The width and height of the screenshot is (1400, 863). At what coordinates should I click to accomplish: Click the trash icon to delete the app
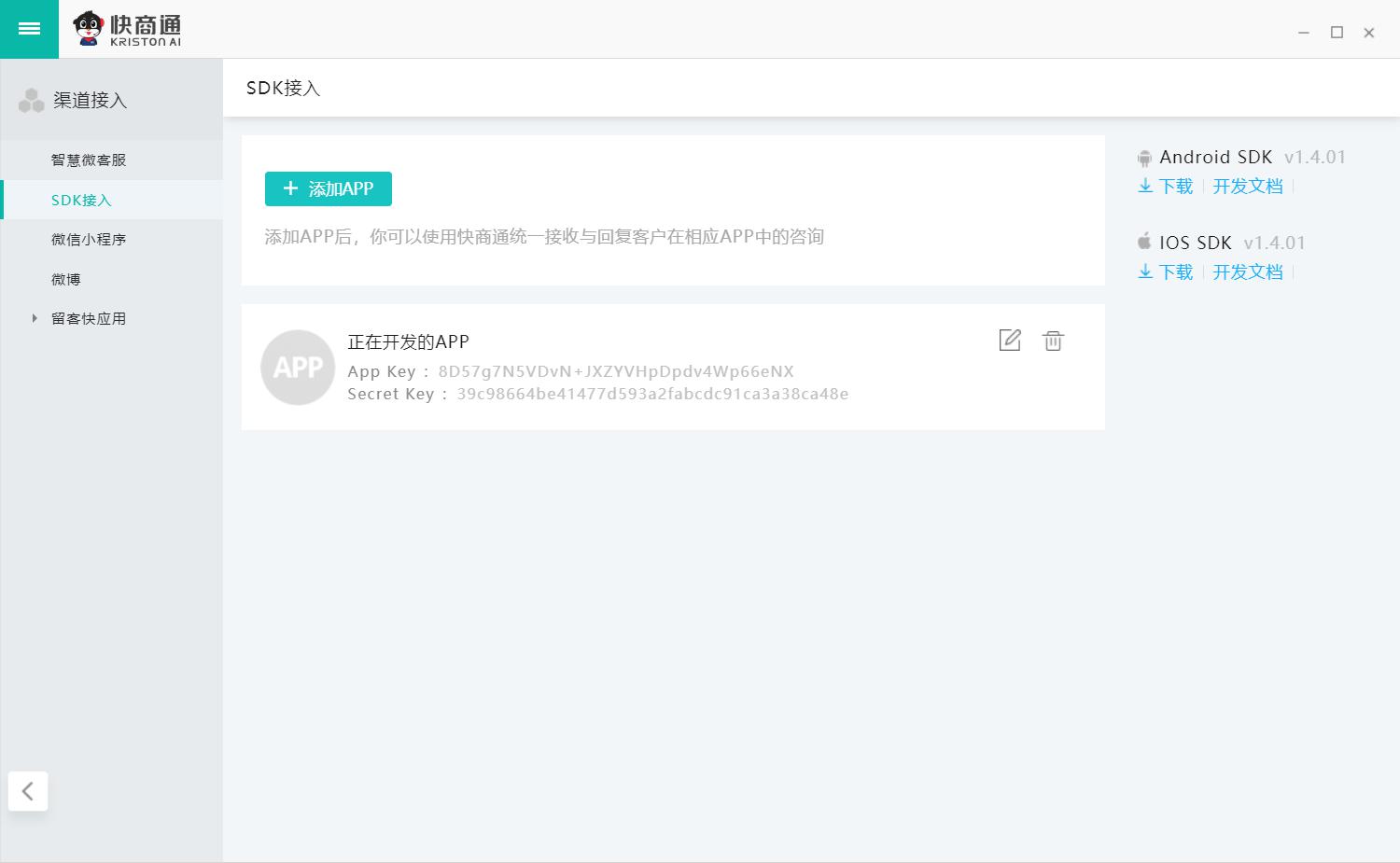click(x=1054, y=341)
